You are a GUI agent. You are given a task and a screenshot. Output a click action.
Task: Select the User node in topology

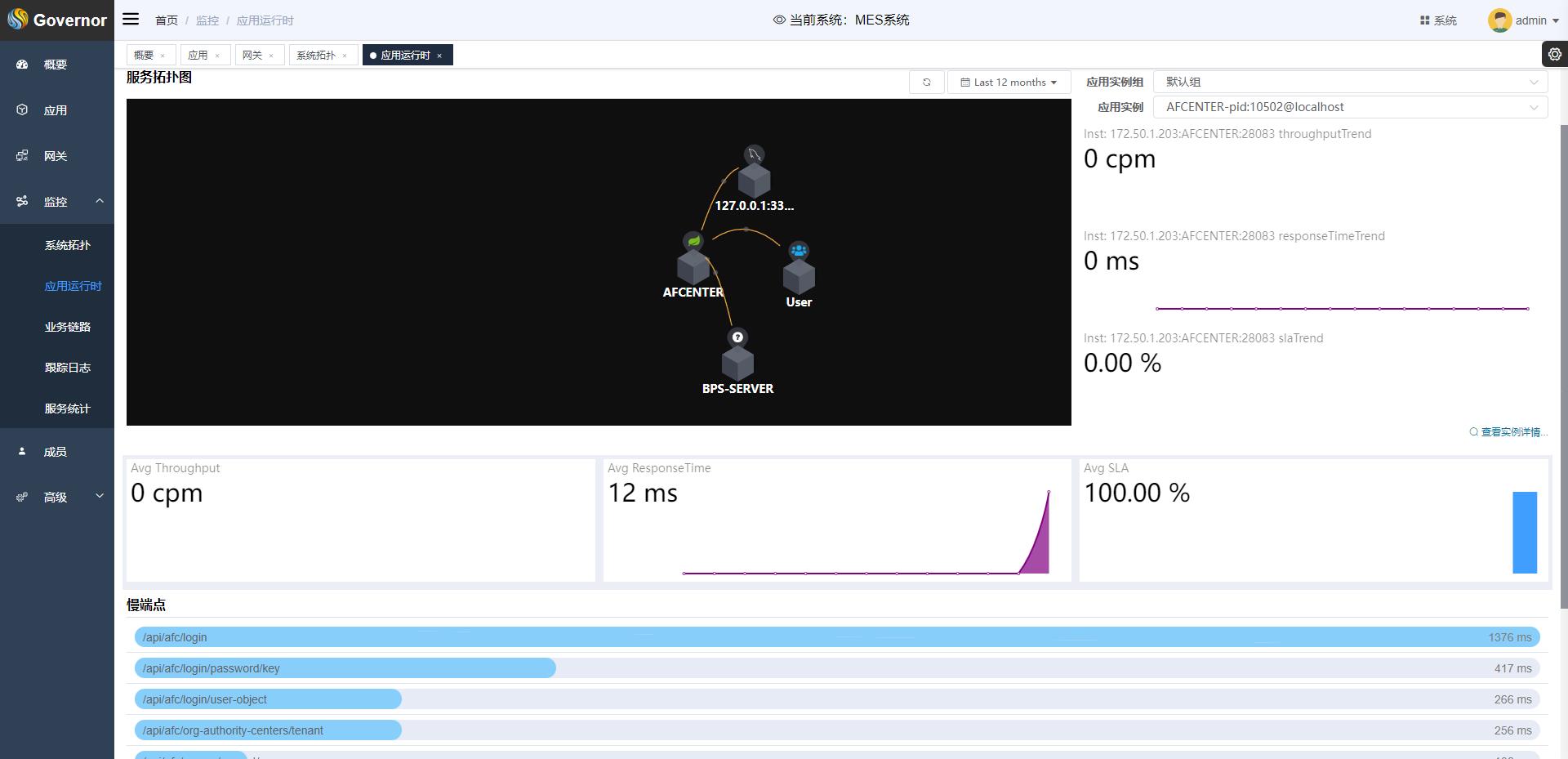799,275
